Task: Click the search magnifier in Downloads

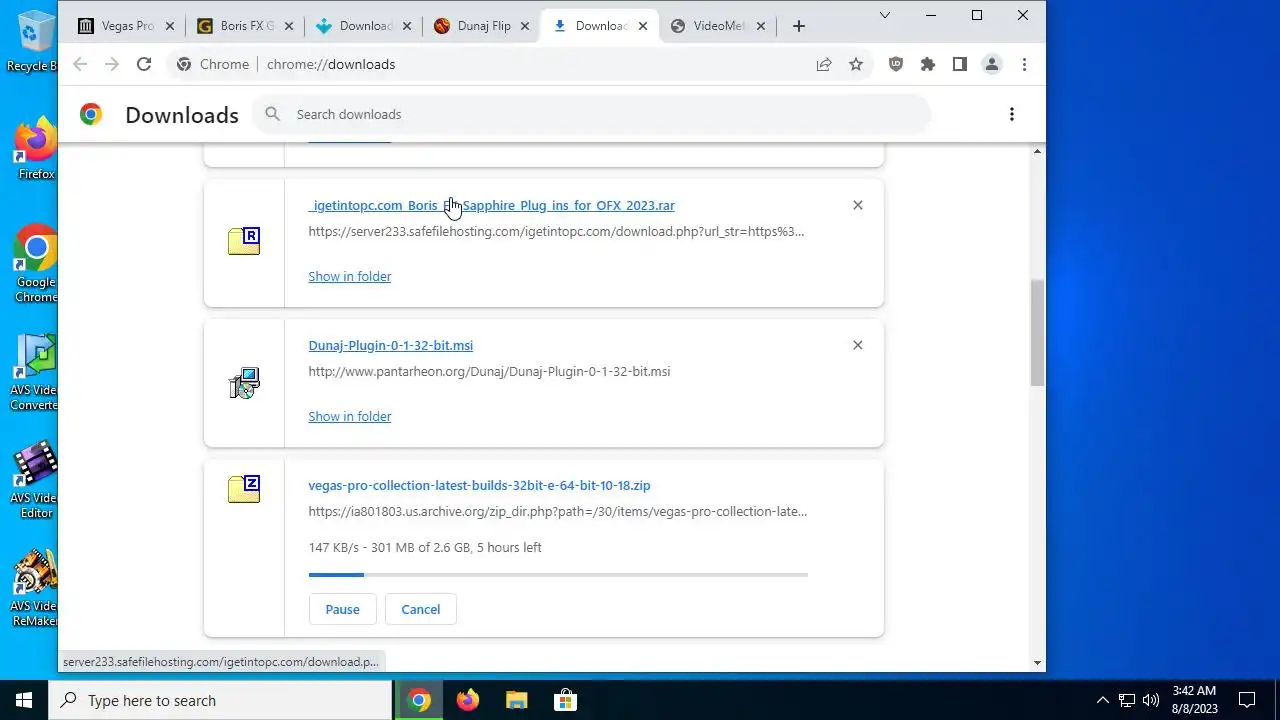Action: (x=272, y=114)
